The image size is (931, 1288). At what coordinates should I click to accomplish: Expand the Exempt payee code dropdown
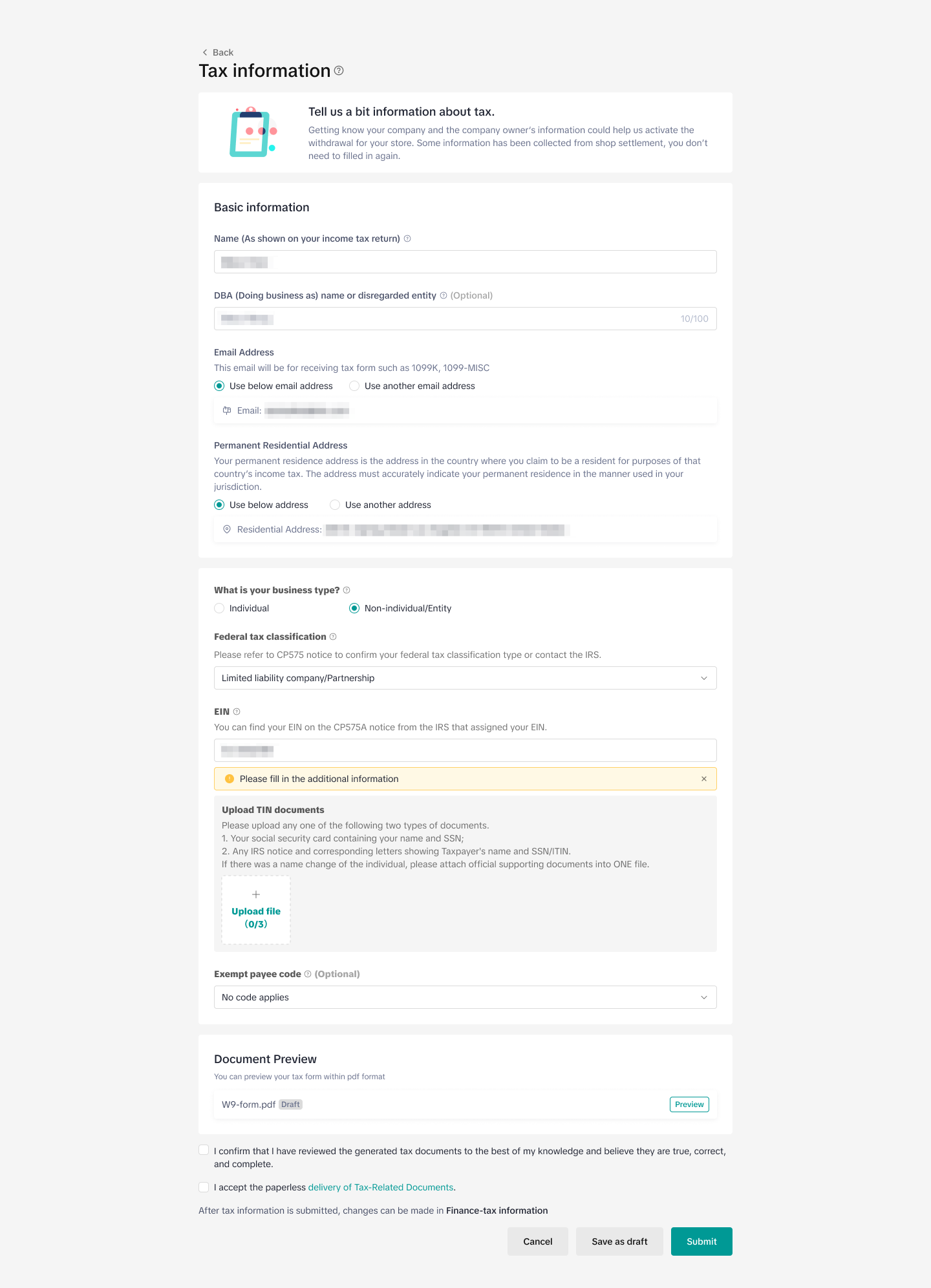[465, 997]
